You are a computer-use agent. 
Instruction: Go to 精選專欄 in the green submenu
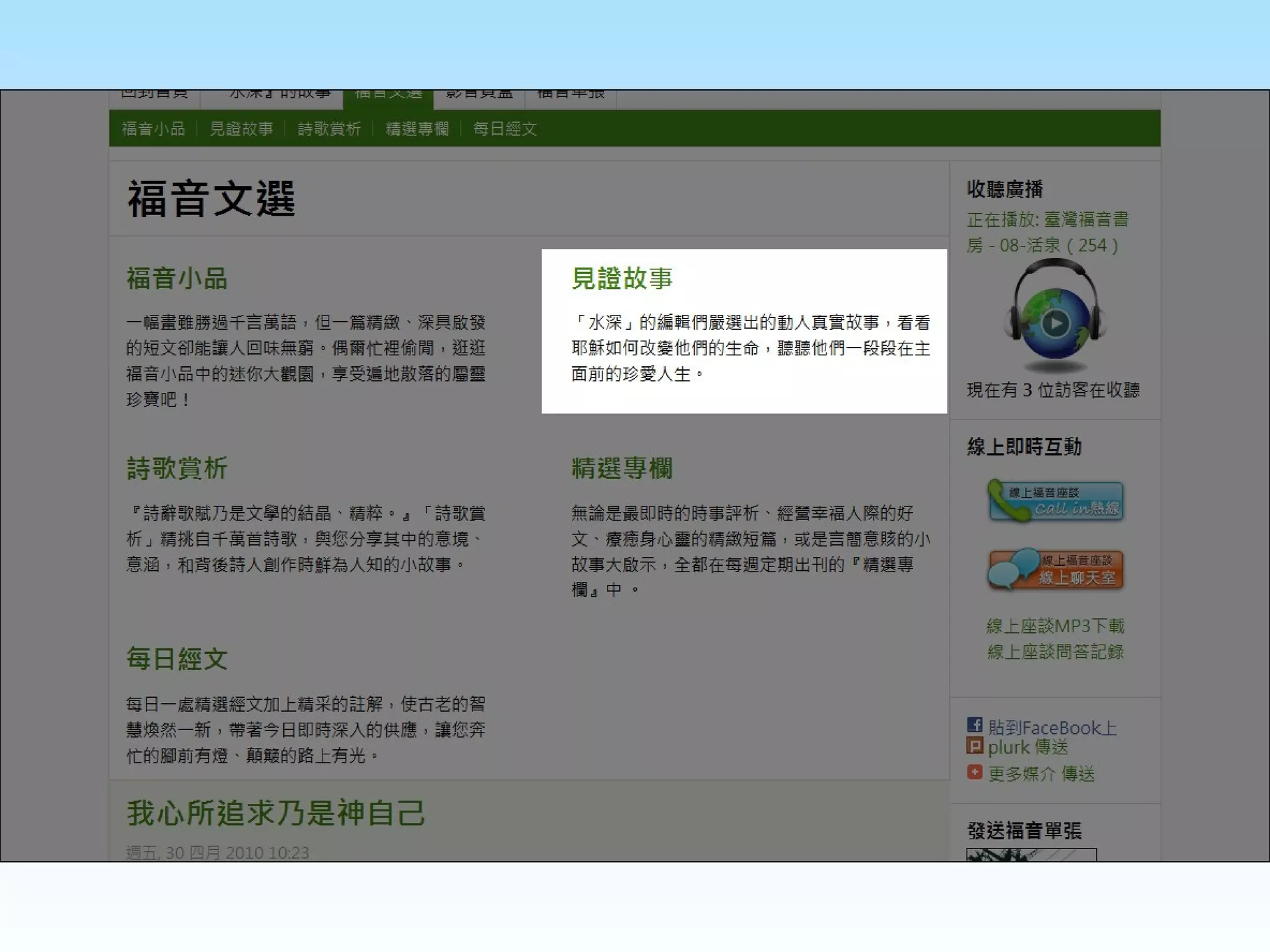(x=417, y=129)
